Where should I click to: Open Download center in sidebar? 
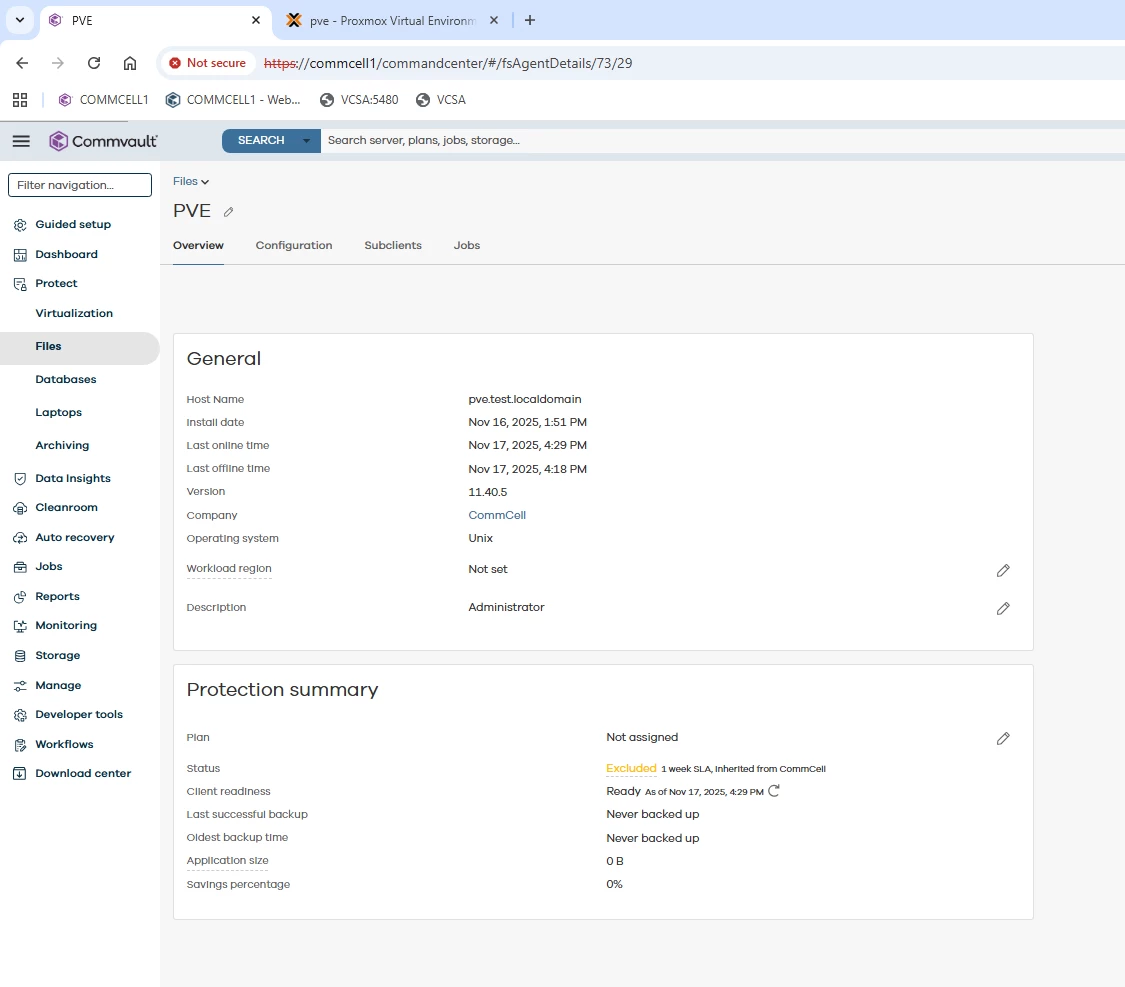point(83,773)
